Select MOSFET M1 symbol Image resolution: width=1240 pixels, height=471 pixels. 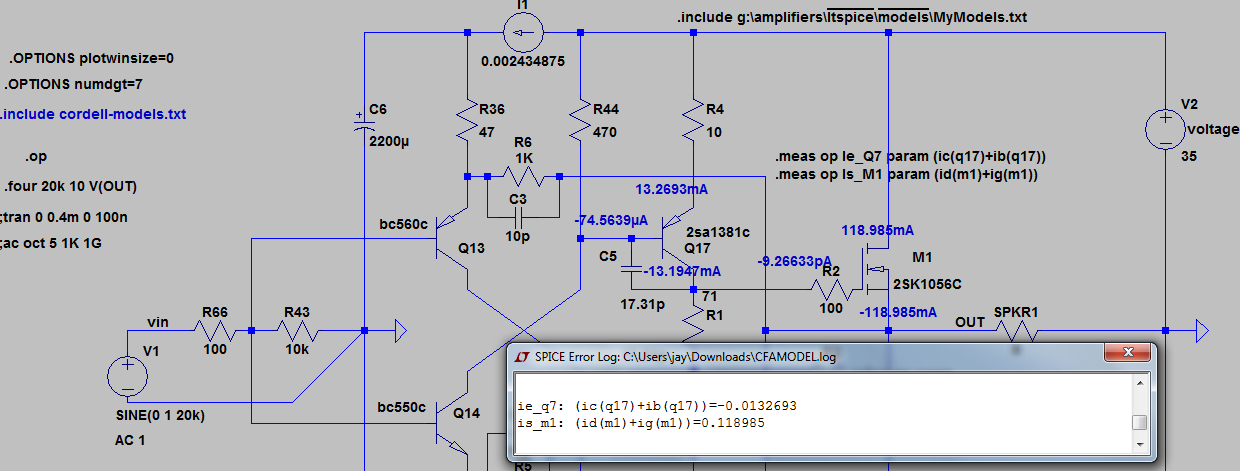tap(878, 268)
